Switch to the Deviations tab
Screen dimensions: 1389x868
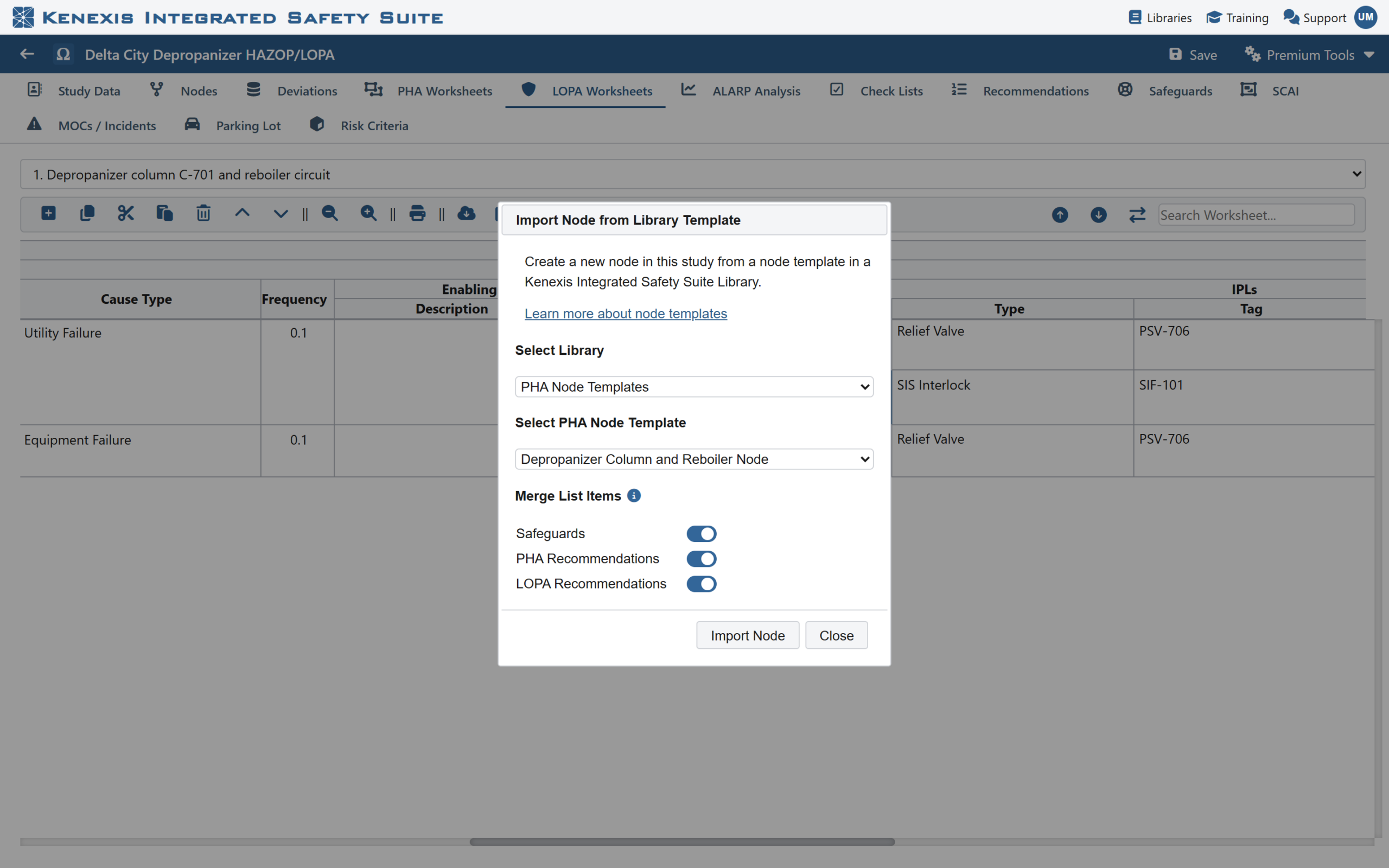(292, 91)
